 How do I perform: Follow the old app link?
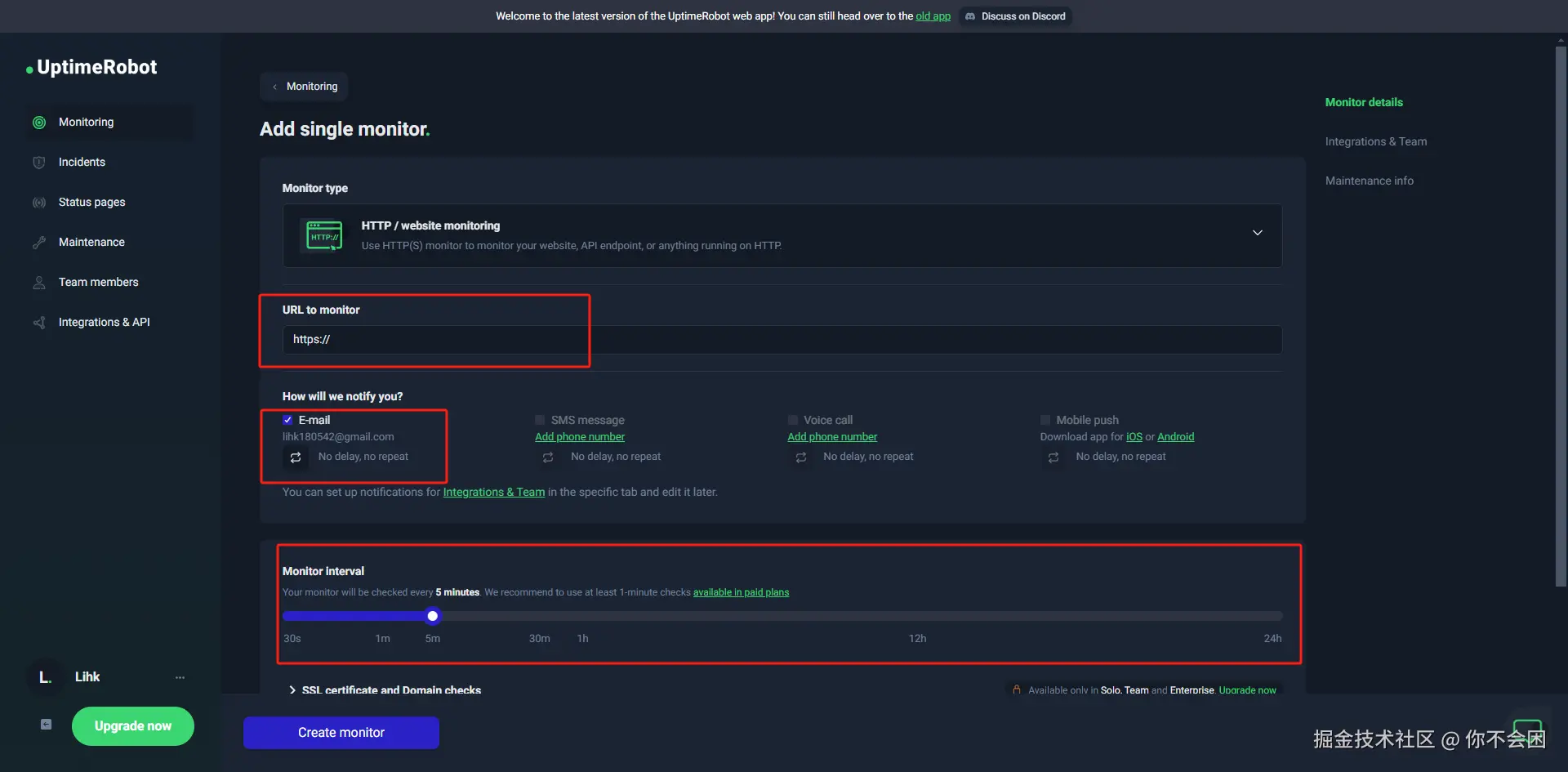(x=933, y=16)
